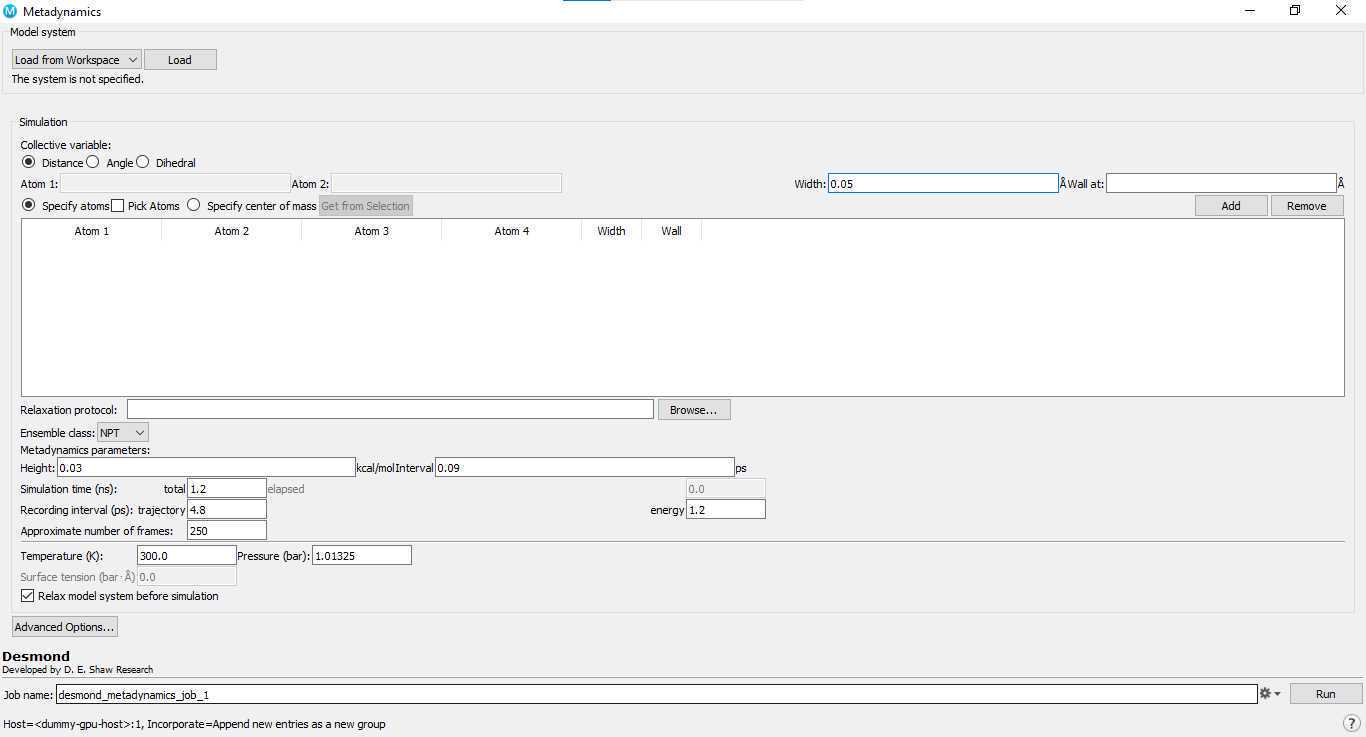This screenshot has width=1366, height=737.
Task: Click the Get from Selection button
Action: [366, 206]
